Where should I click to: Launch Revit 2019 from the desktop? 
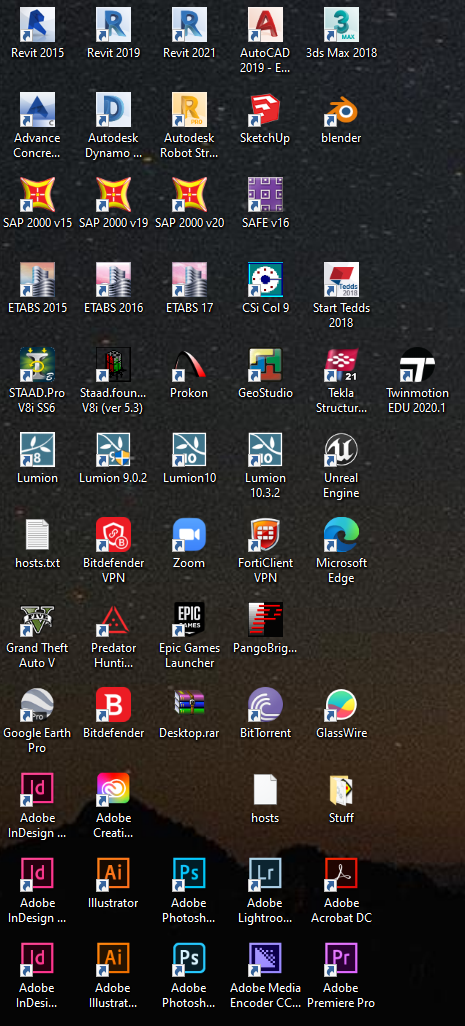(113, 25)
